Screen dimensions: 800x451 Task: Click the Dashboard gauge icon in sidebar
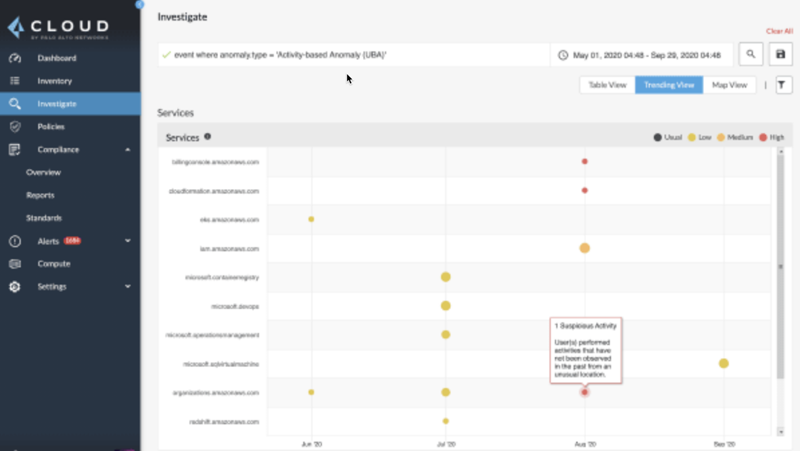[15, 58]
